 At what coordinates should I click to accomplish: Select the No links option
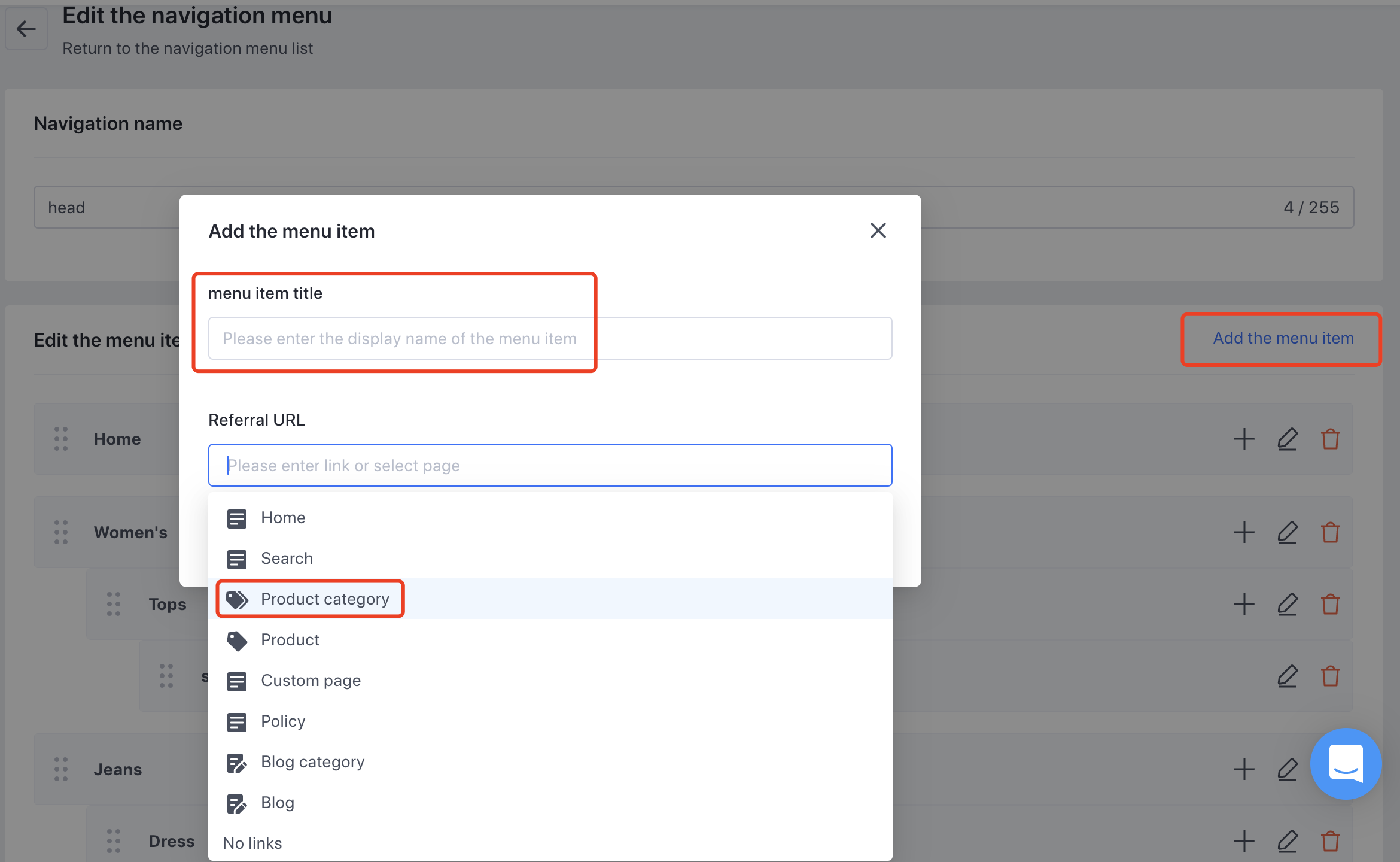tap(252, 843)
